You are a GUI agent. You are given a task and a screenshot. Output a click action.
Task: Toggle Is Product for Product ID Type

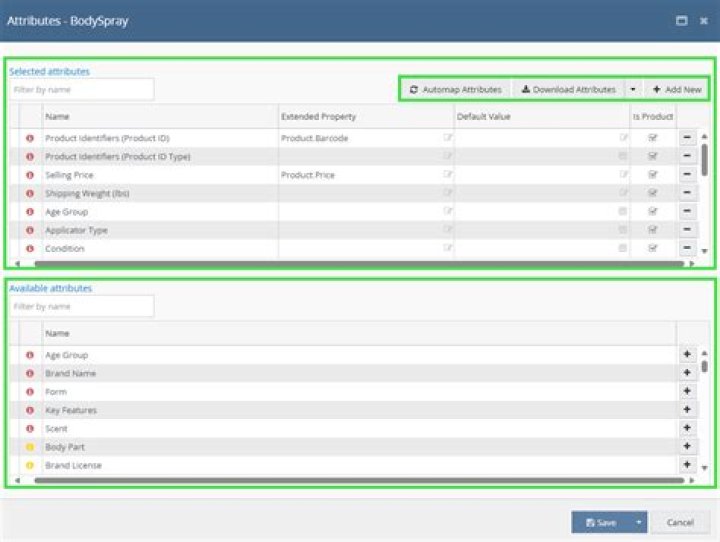point(652,156)
